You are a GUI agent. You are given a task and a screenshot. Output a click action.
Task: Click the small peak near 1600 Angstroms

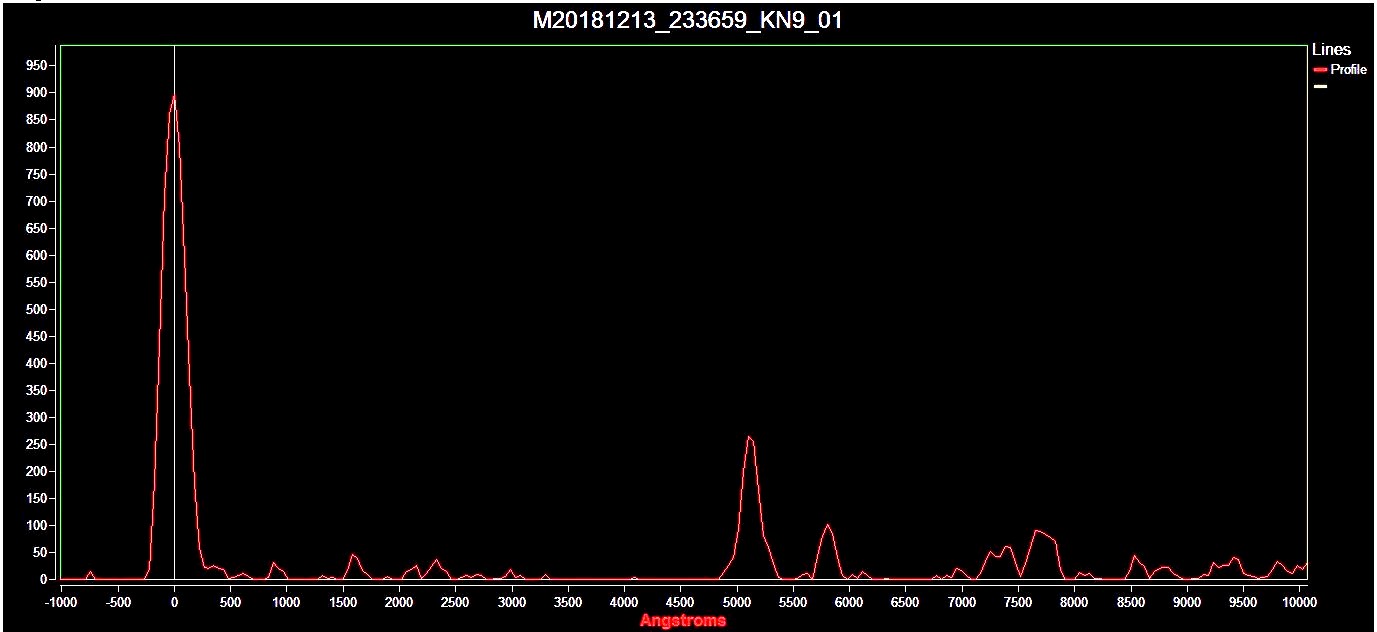tap(352, 554)
